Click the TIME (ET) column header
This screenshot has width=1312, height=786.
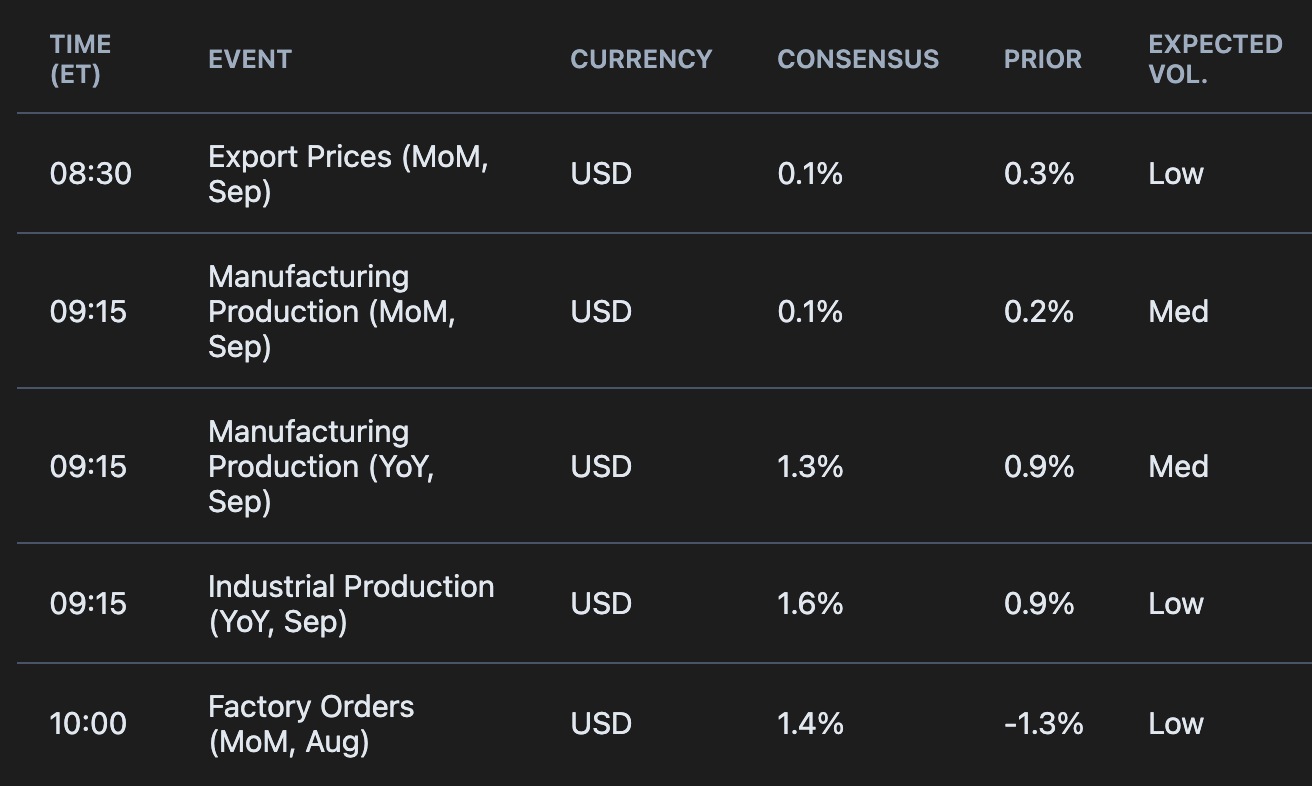(80, 59)
